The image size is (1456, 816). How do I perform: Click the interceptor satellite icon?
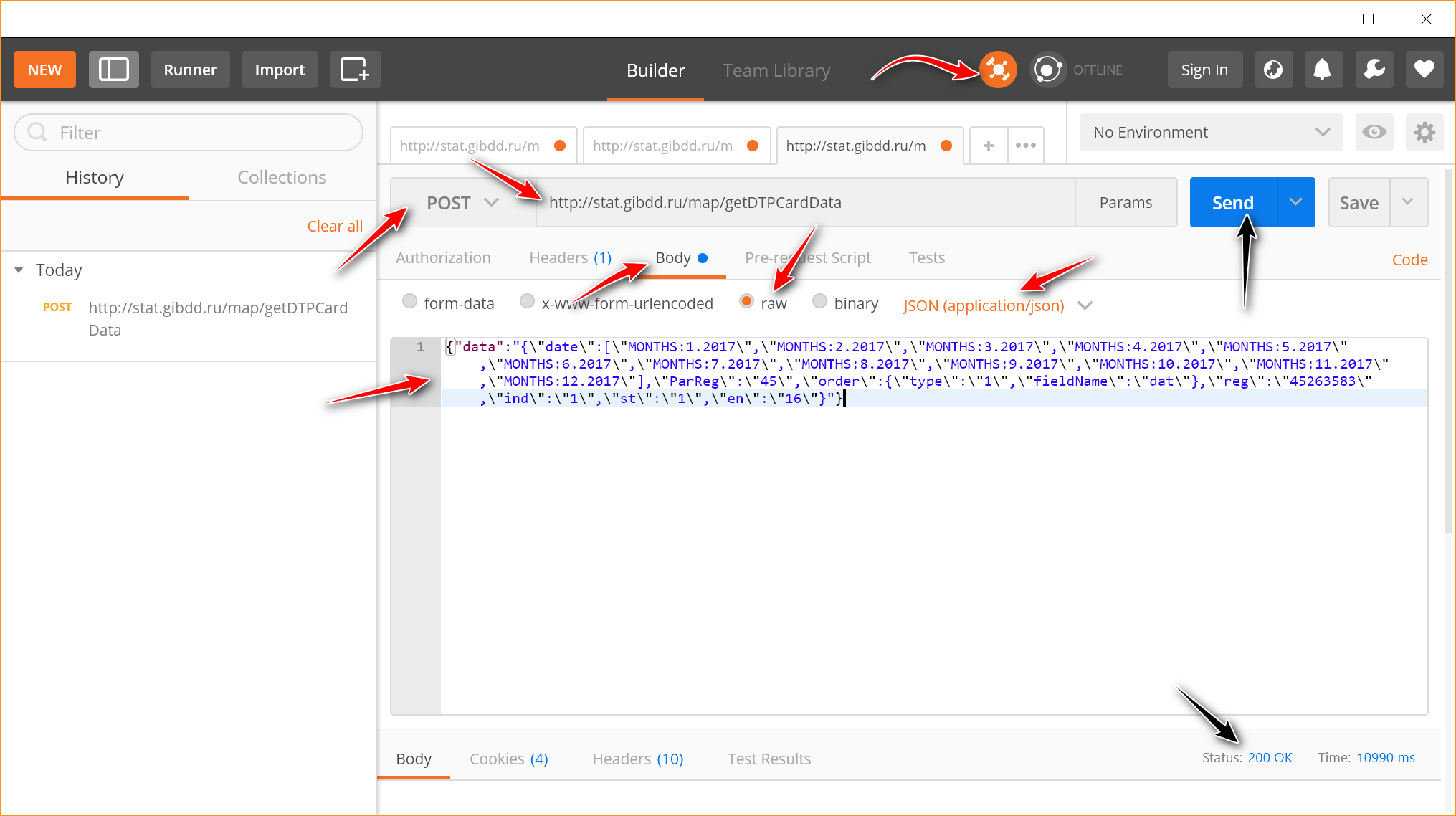pos(998,70)
